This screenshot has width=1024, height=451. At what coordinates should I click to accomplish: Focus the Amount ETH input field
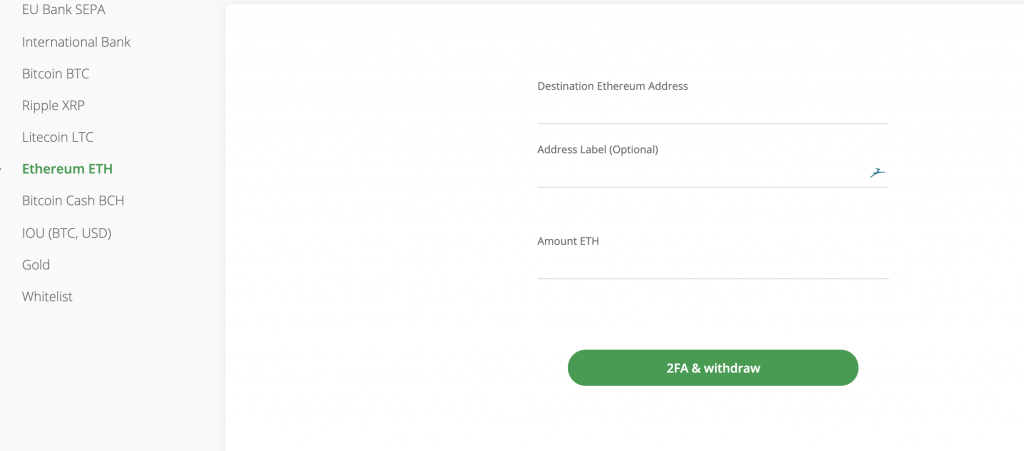coord(712,265)
